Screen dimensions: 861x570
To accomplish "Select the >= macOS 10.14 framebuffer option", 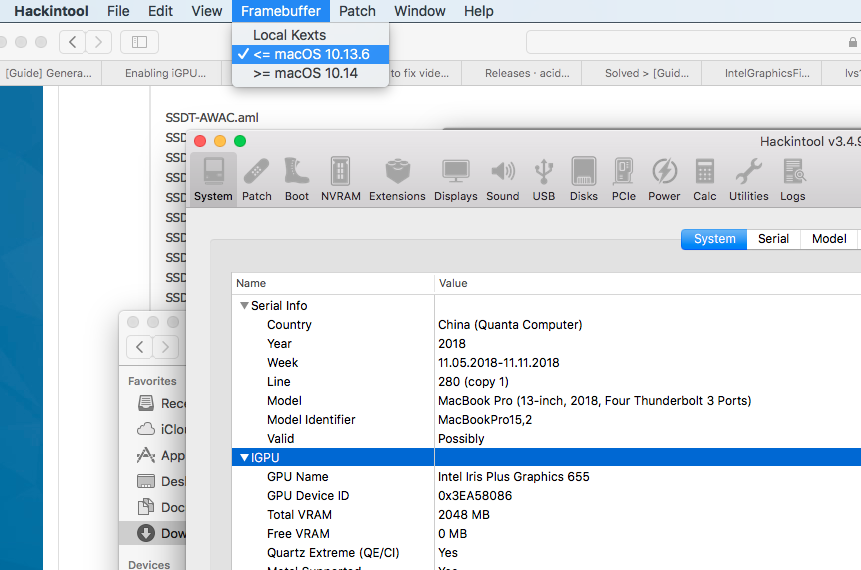I will (x=311, y=73).
